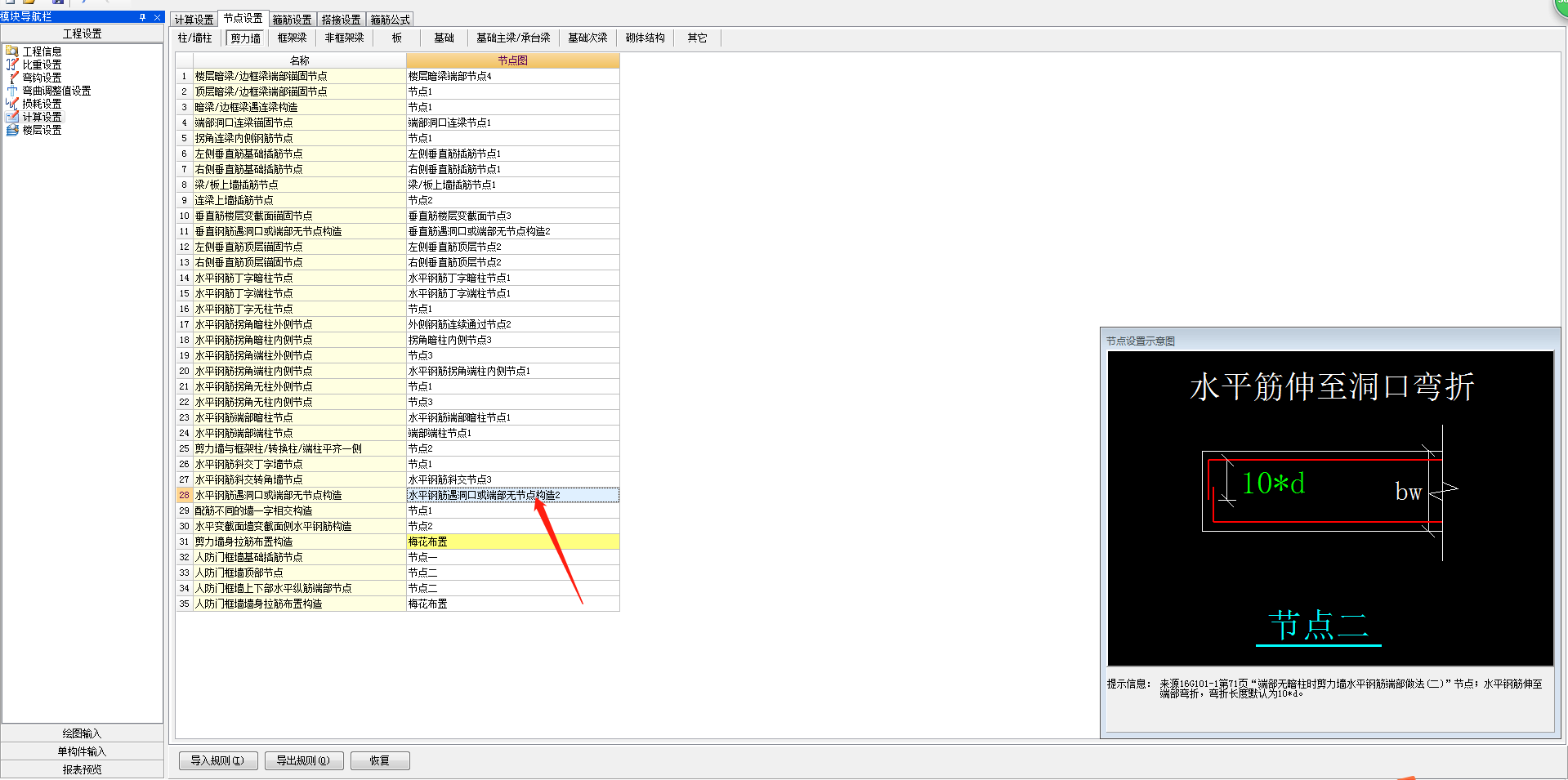This screenshot has width=1568, height=780.
Task: Select row 暗梁/边框梁遇连梁构造
Action: pyautogui.click(x=299, y=107)
